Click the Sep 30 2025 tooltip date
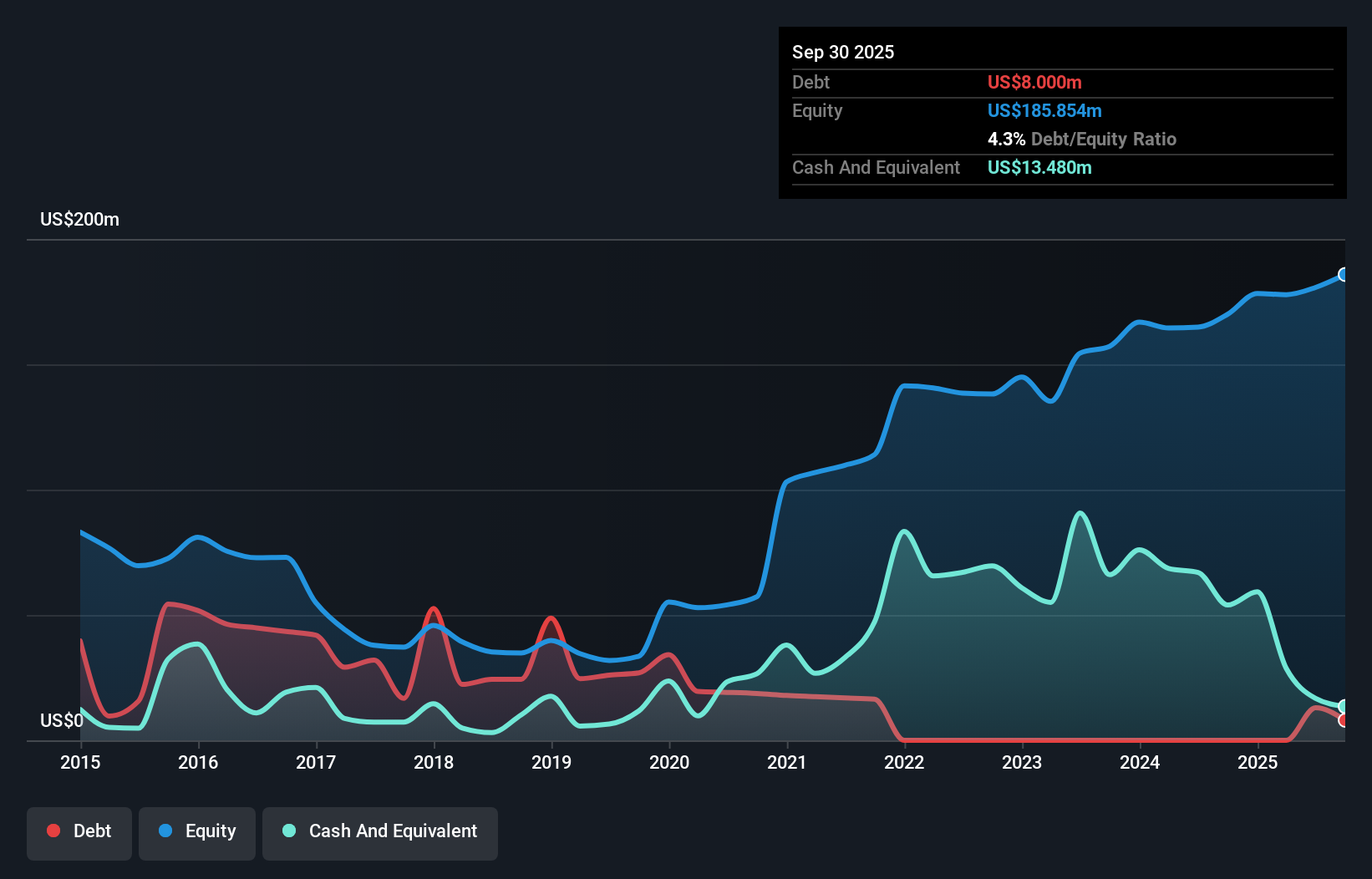 coord(843,52)
